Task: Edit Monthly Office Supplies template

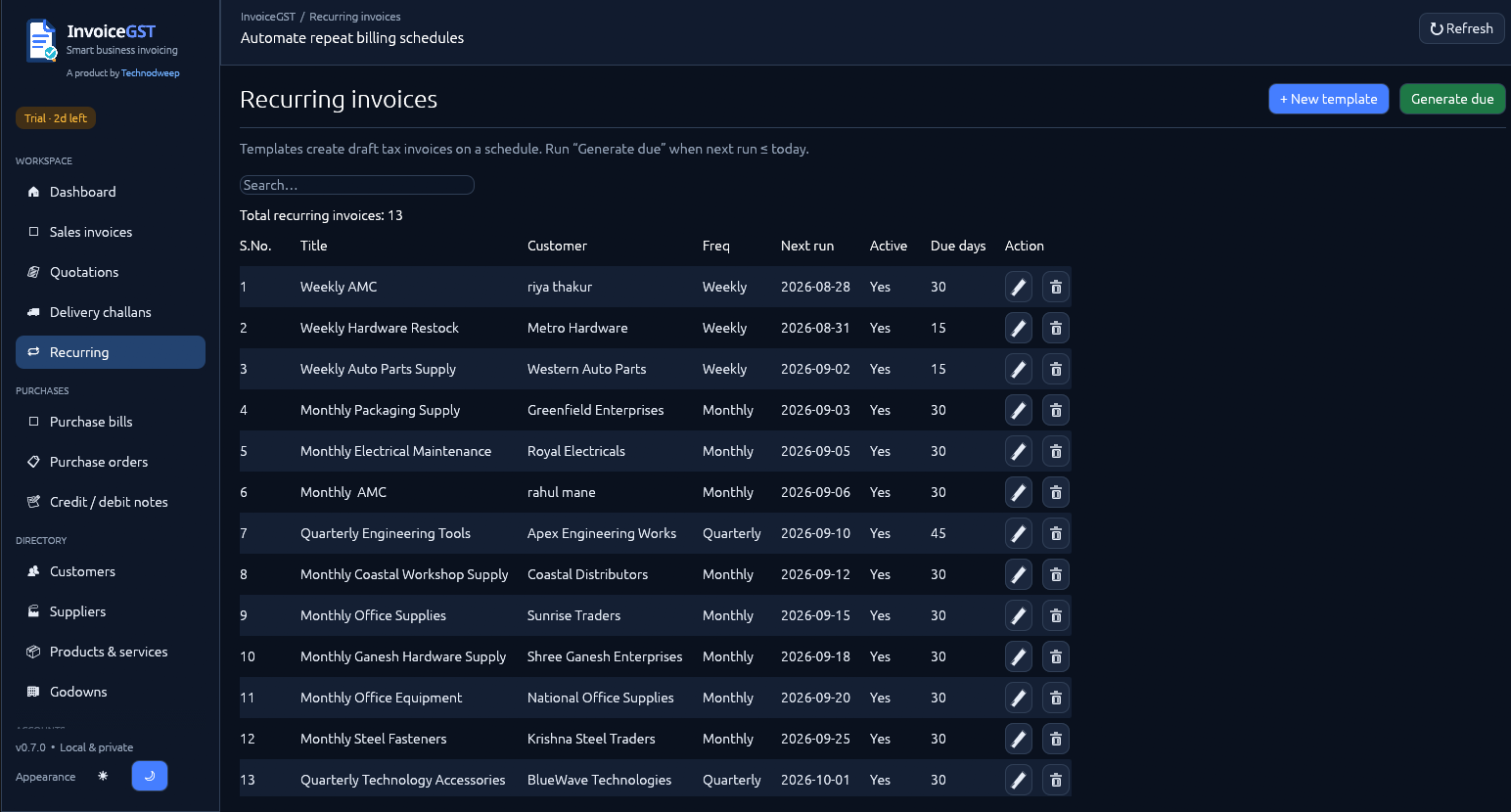Action: click(1019, 615)
